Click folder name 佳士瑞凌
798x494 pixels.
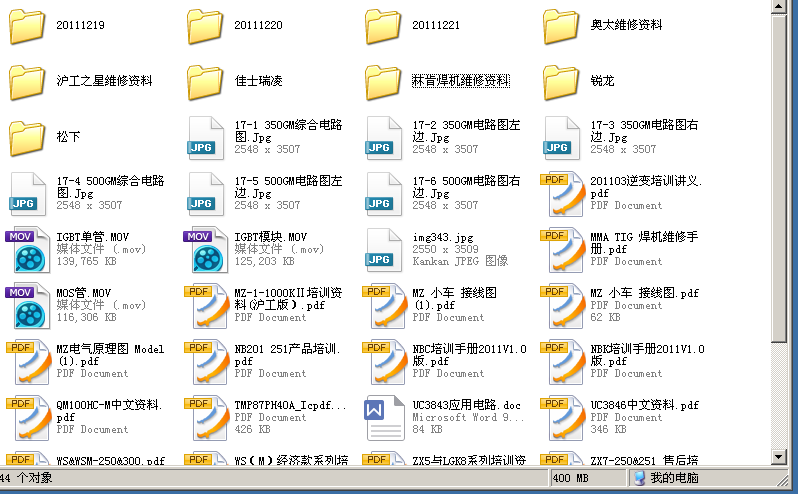point(259,81)
